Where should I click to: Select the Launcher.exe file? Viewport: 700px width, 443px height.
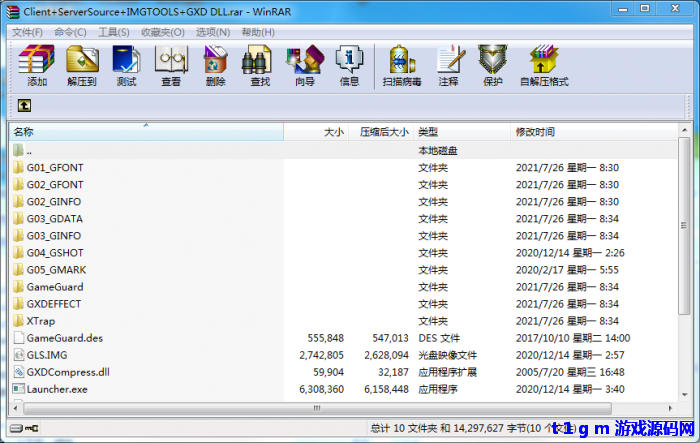pos(57,389)
